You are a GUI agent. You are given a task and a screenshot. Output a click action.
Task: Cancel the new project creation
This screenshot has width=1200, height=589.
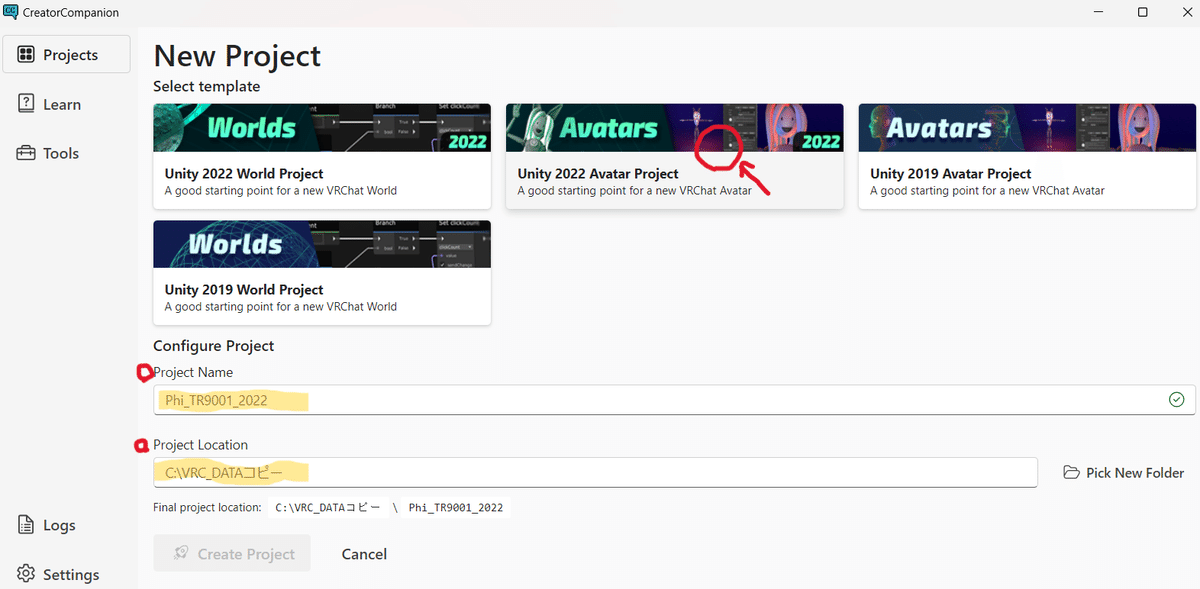click(364, 553)
